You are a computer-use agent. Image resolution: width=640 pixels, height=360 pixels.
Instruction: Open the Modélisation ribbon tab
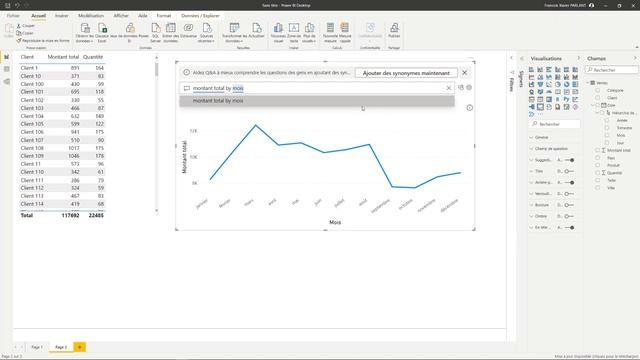click(x=91, y=16)
